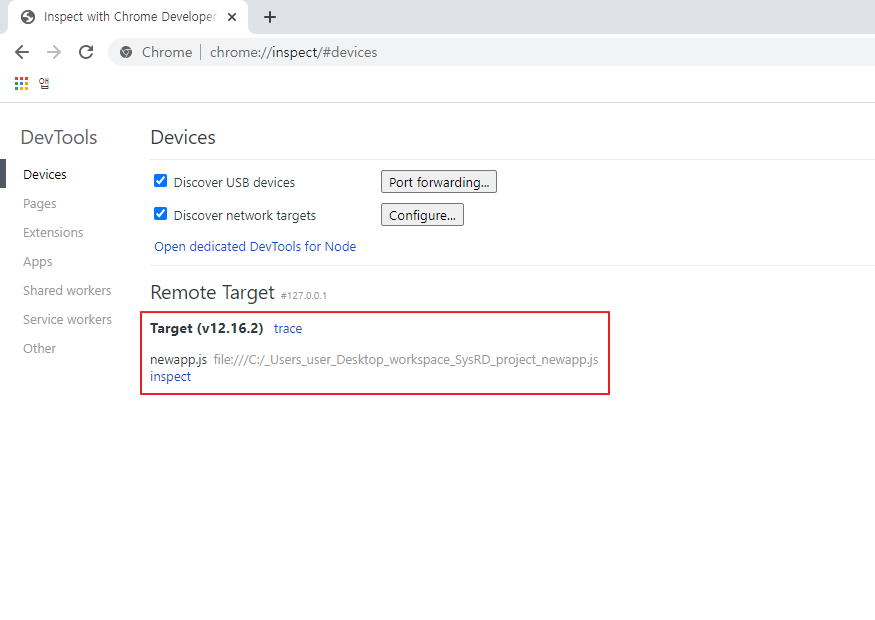Open Service workers section
The image size is (875, 620).
(x=68, y=320)
